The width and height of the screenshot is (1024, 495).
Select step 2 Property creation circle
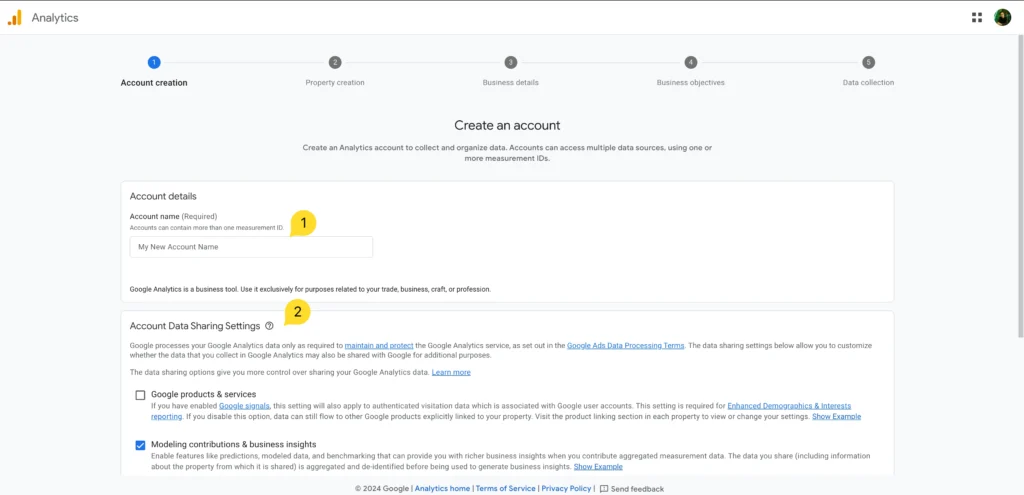coord(335,63)
